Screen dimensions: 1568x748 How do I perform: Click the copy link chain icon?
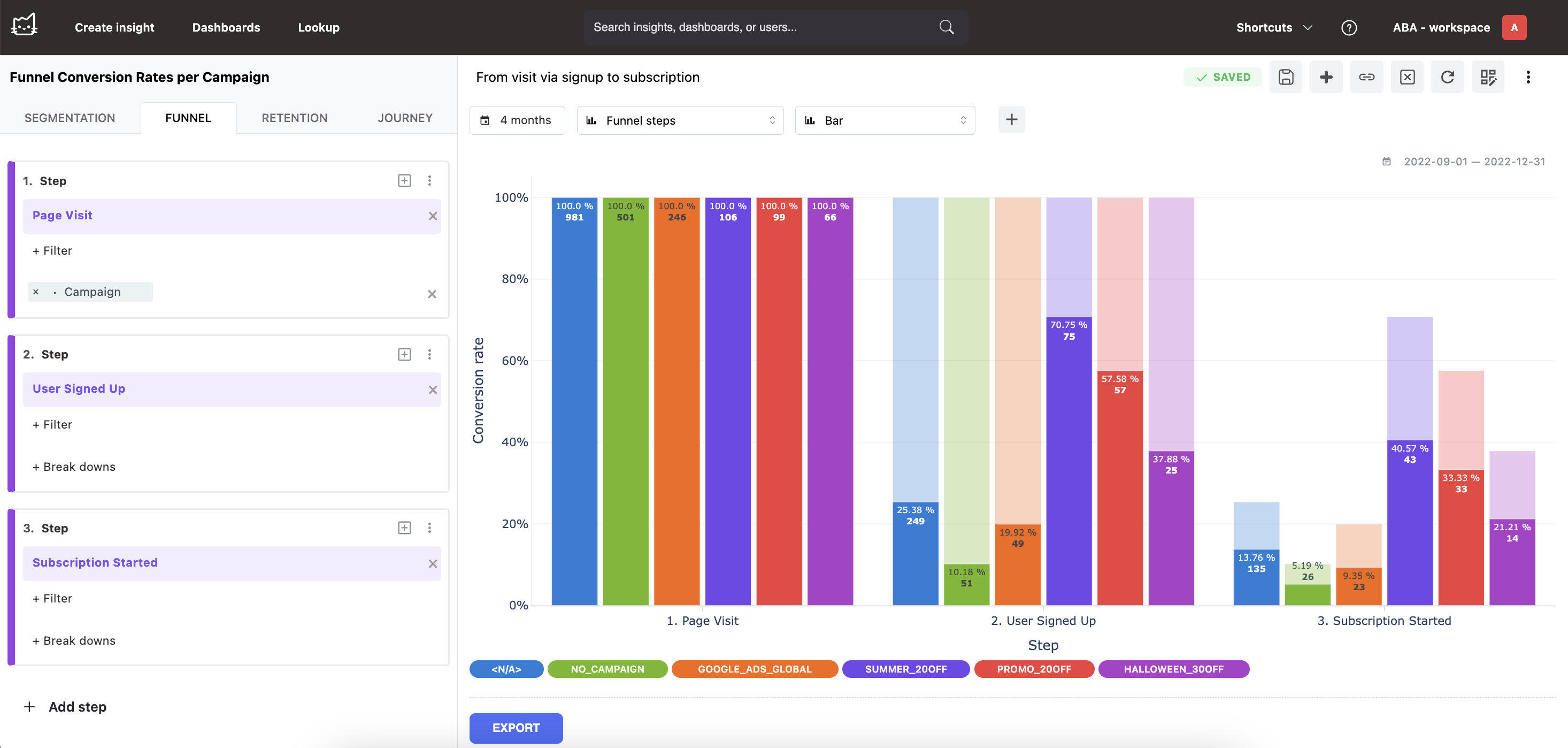tap(1366, 77)
